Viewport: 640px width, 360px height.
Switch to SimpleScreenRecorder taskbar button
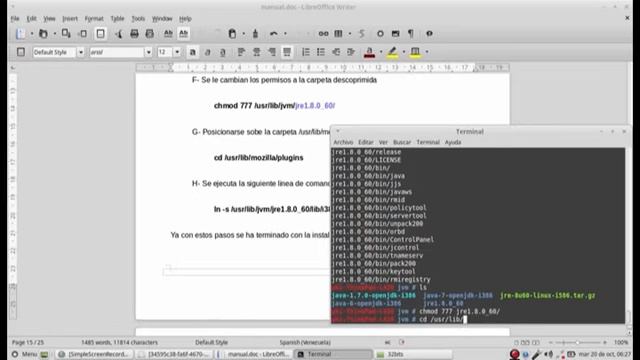click(x=95, y=354)
